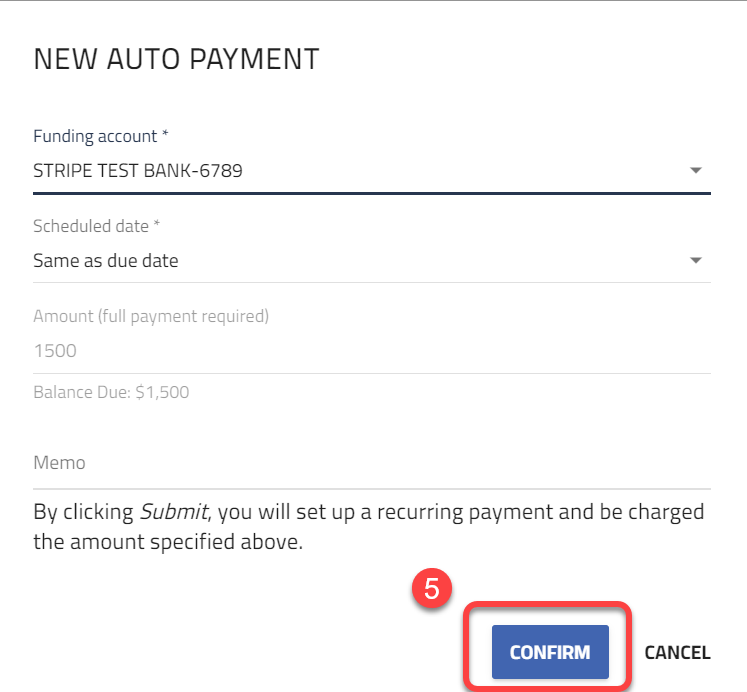747x692 pixels.
Task: Expand the Scheduled date dropdown arrow
Action: [x=696, y=261]
